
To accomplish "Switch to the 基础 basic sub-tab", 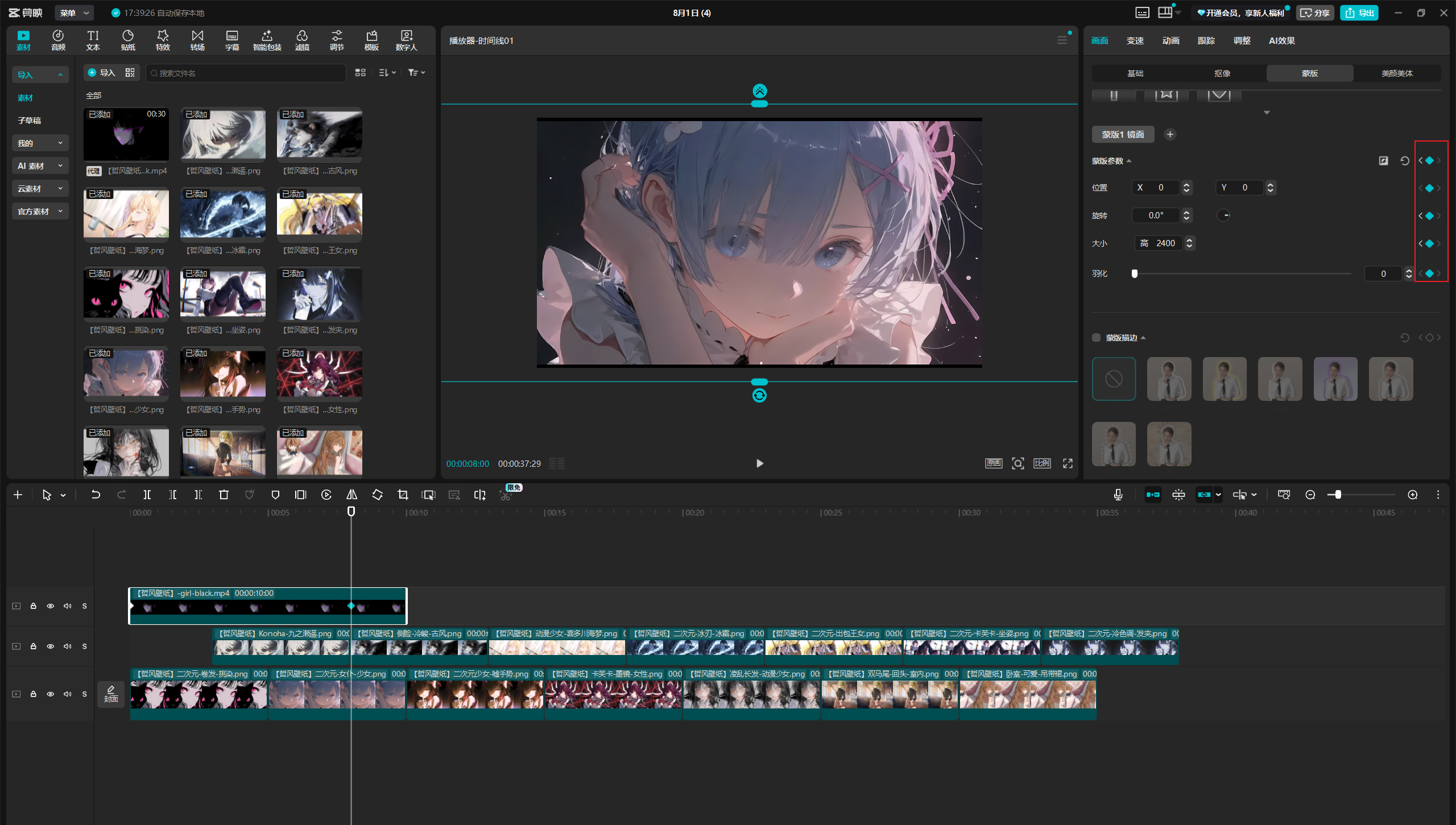I will click(x=1136, y=73).
